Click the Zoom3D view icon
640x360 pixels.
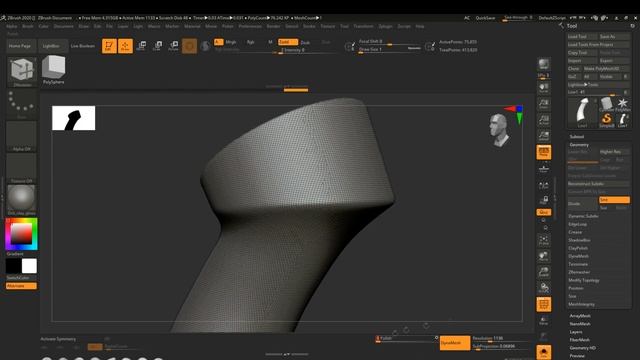[x=544, y=272]
